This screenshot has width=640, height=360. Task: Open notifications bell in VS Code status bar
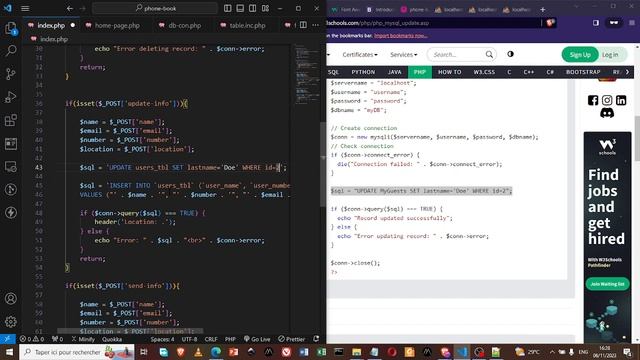tap(316, 339)
